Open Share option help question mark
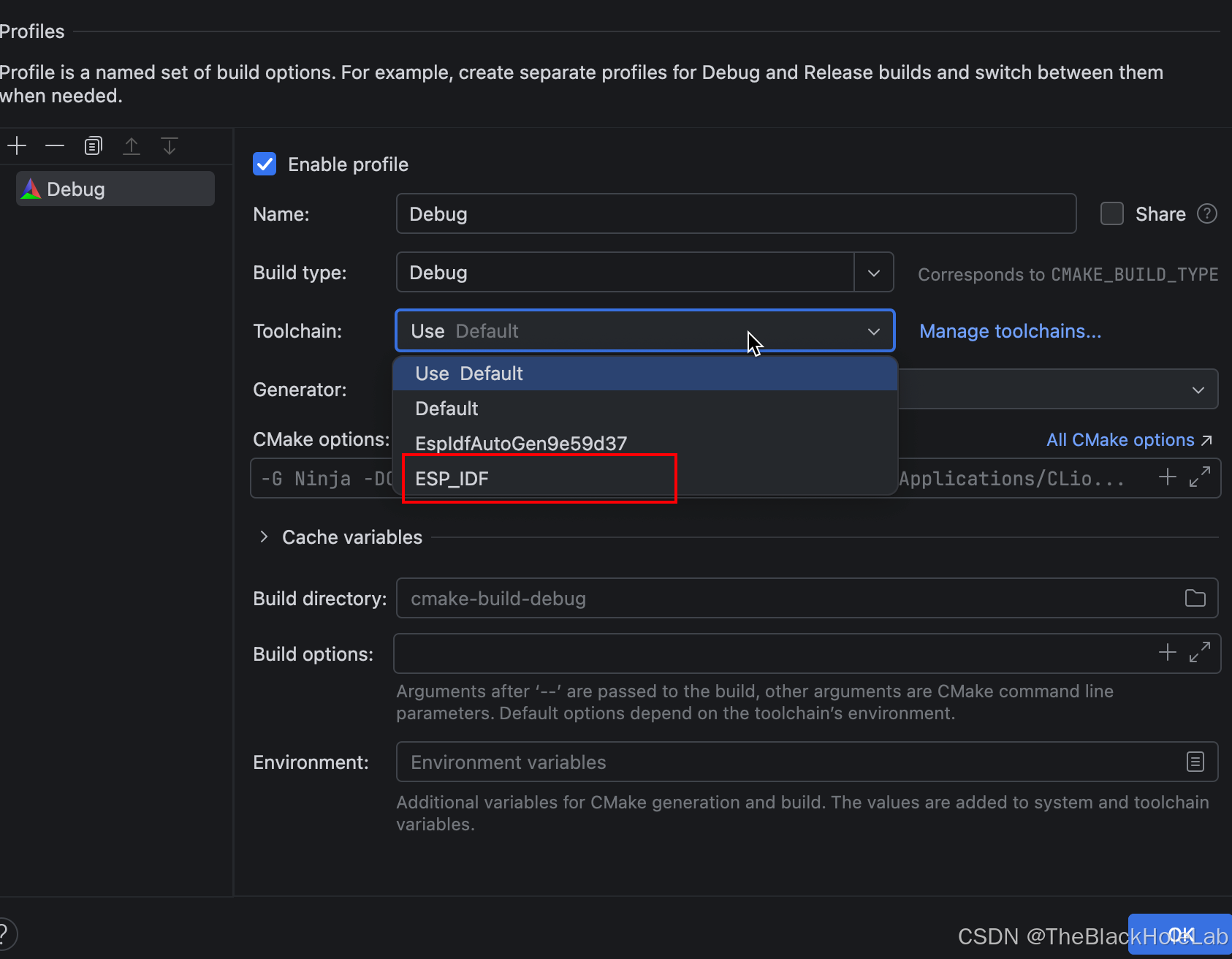This screenshot has height=959, width=1232. (1207, 213)
